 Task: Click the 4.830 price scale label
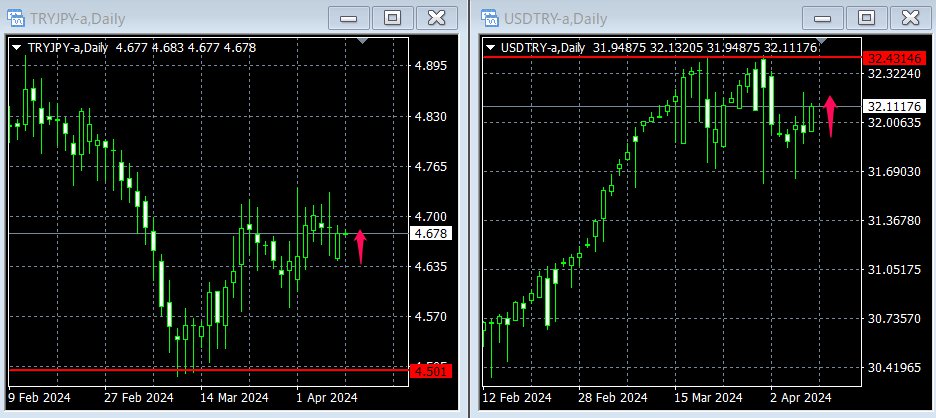coord(431,116)
